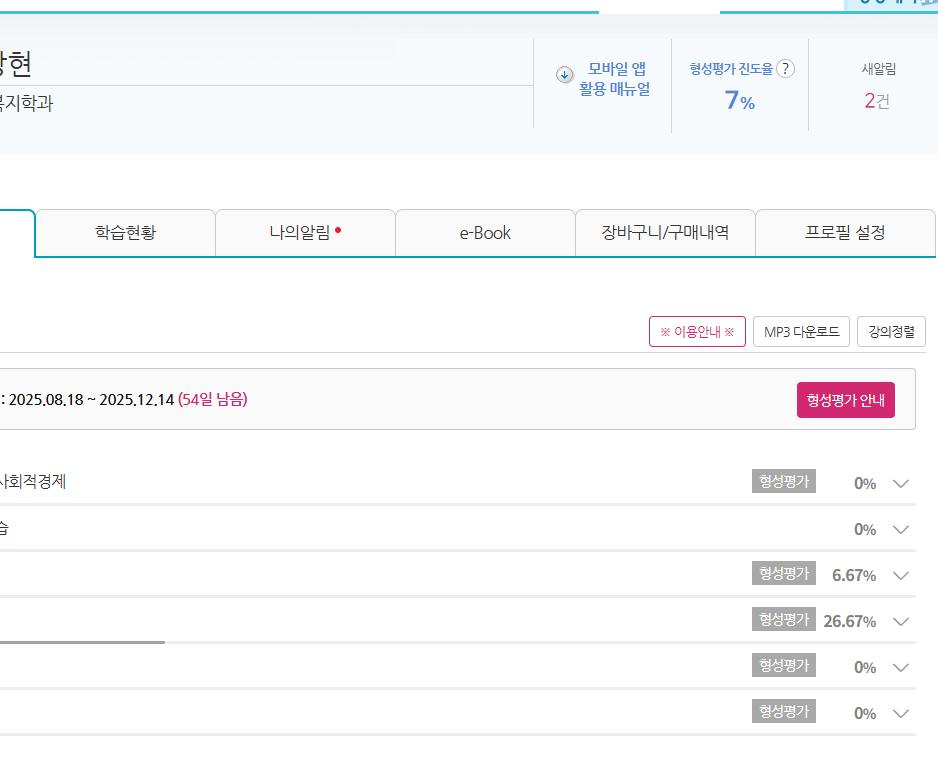938x771 pixels.
Task: Open the e-Book tab
Action: click(x=485, y=233)
